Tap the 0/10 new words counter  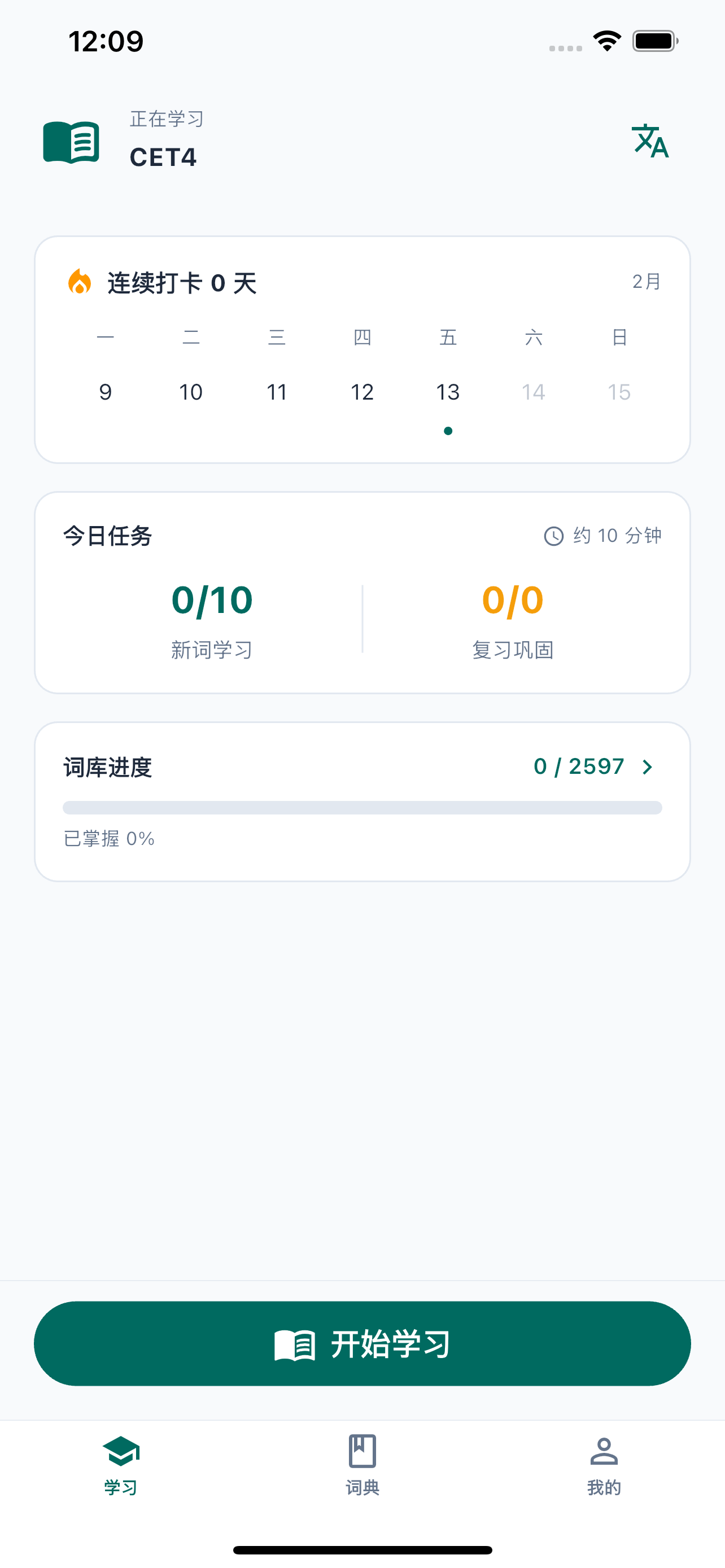coord(212,600)
